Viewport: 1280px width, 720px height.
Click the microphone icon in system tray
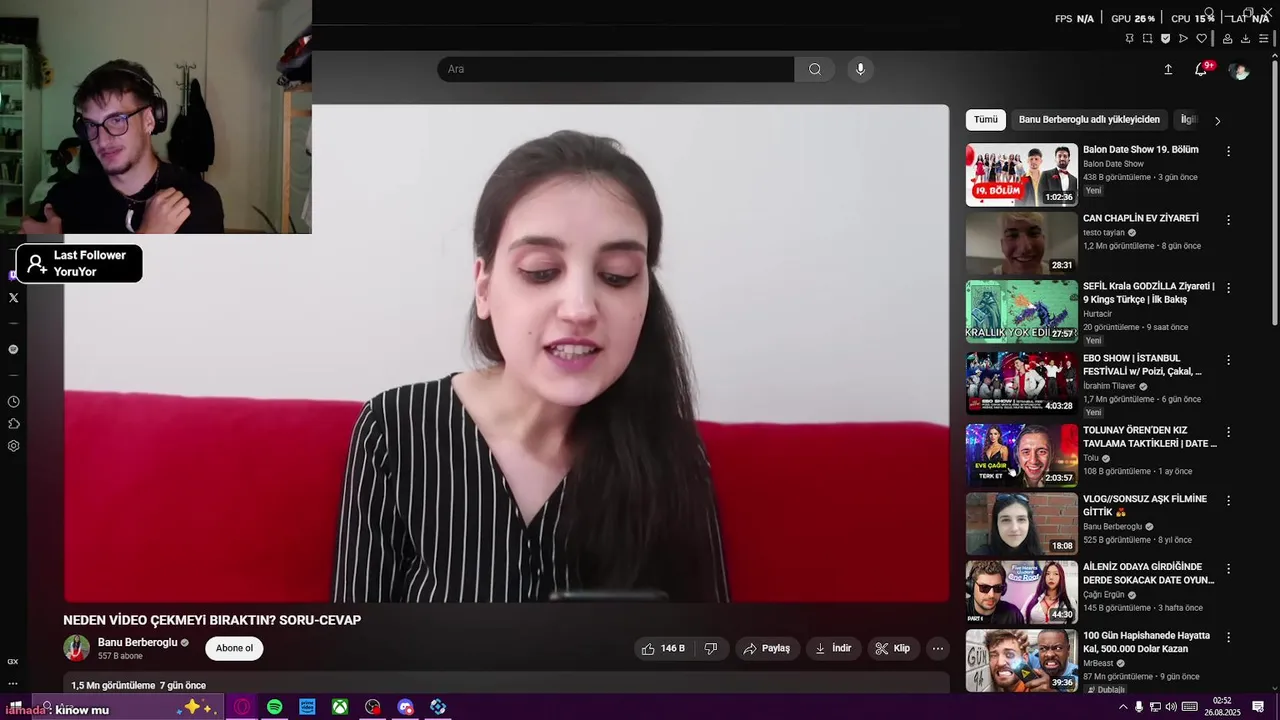point(1138,707)
